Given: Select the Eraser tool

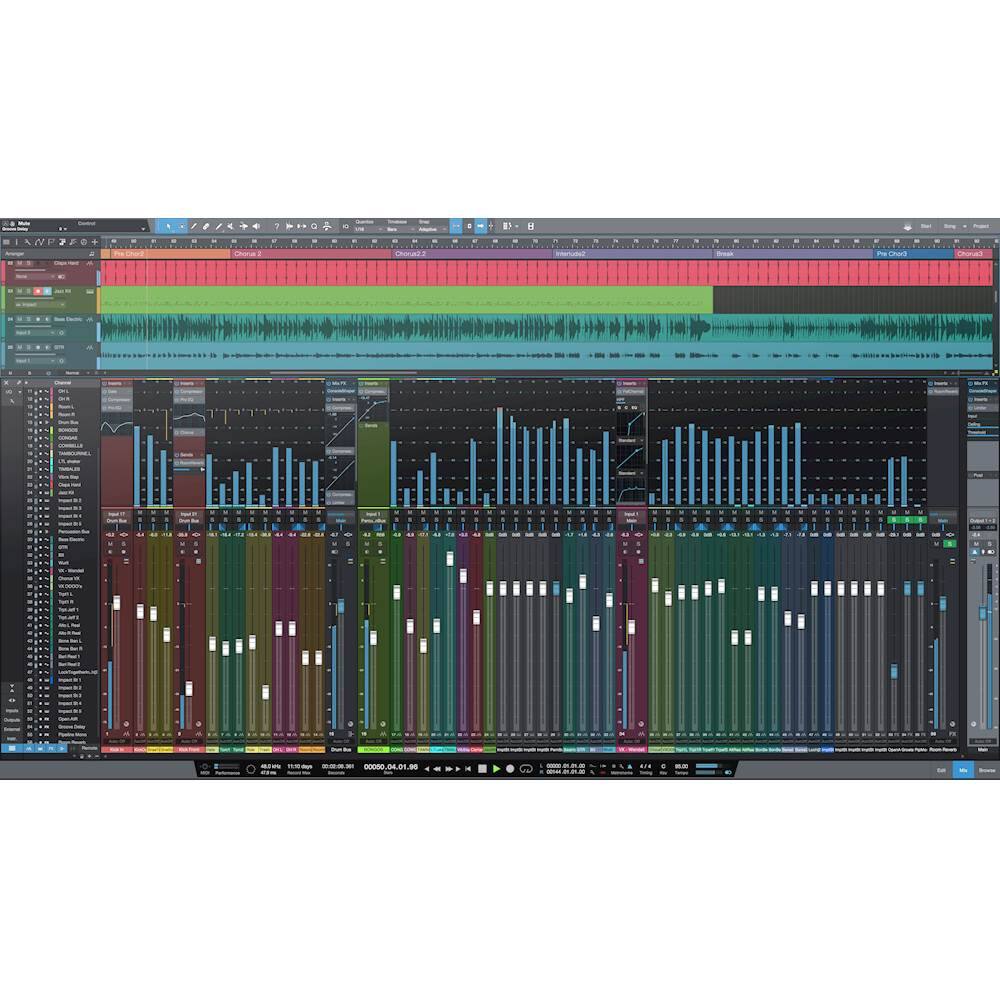Looking at the screenshot, I should coord(206,226).
